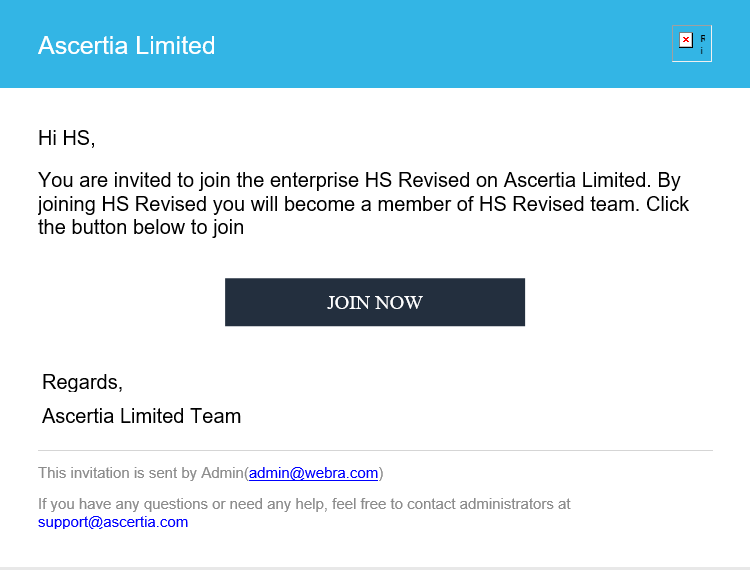
Task: Click the red X placeholder mark
Action: [x=686, y=40]
